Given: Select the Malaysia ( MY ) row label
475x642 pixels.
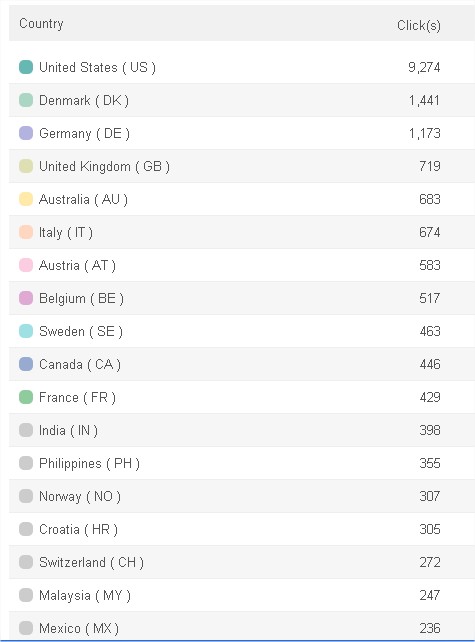Looking at the screenshot, I should [x=85, y=595].
